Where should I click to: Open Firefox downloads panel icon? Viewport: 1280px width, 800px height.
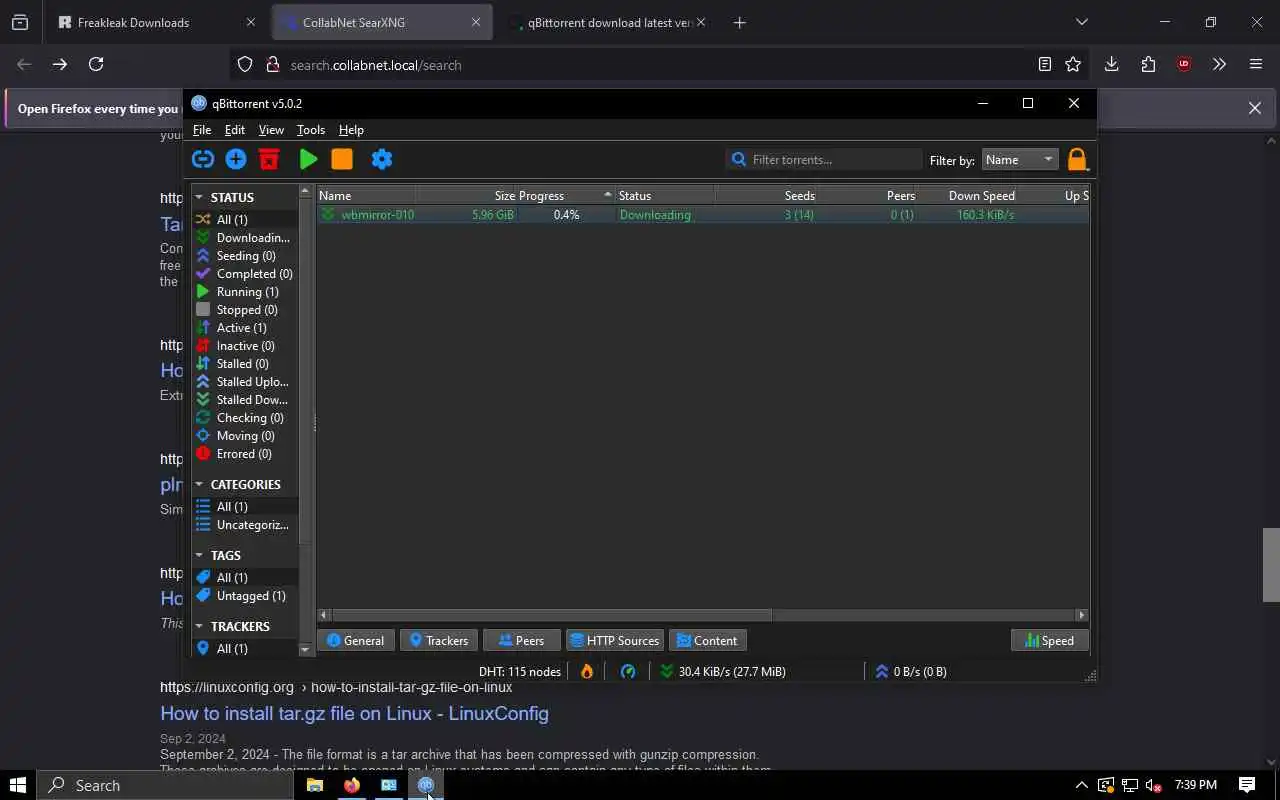[1111, 64]
